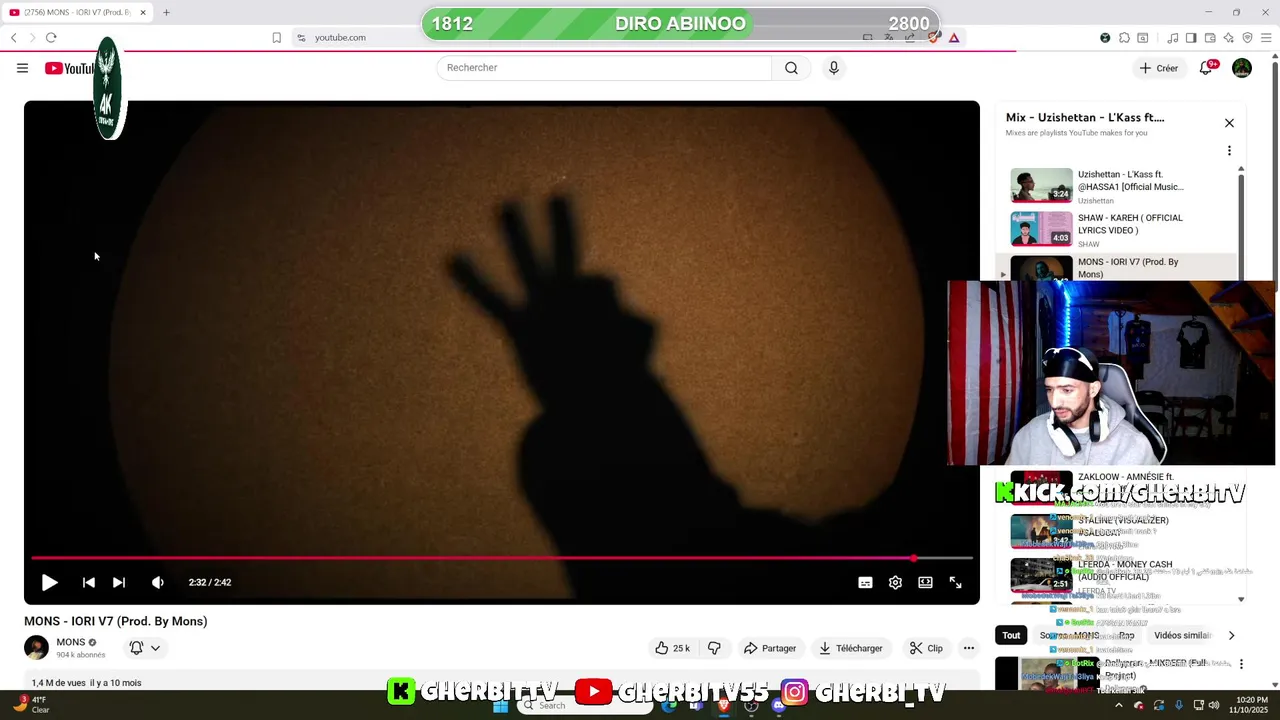This screenshot has height=720, width=1280.
Task: Open the music note playlist icon
Action: tap(1172, 37)
